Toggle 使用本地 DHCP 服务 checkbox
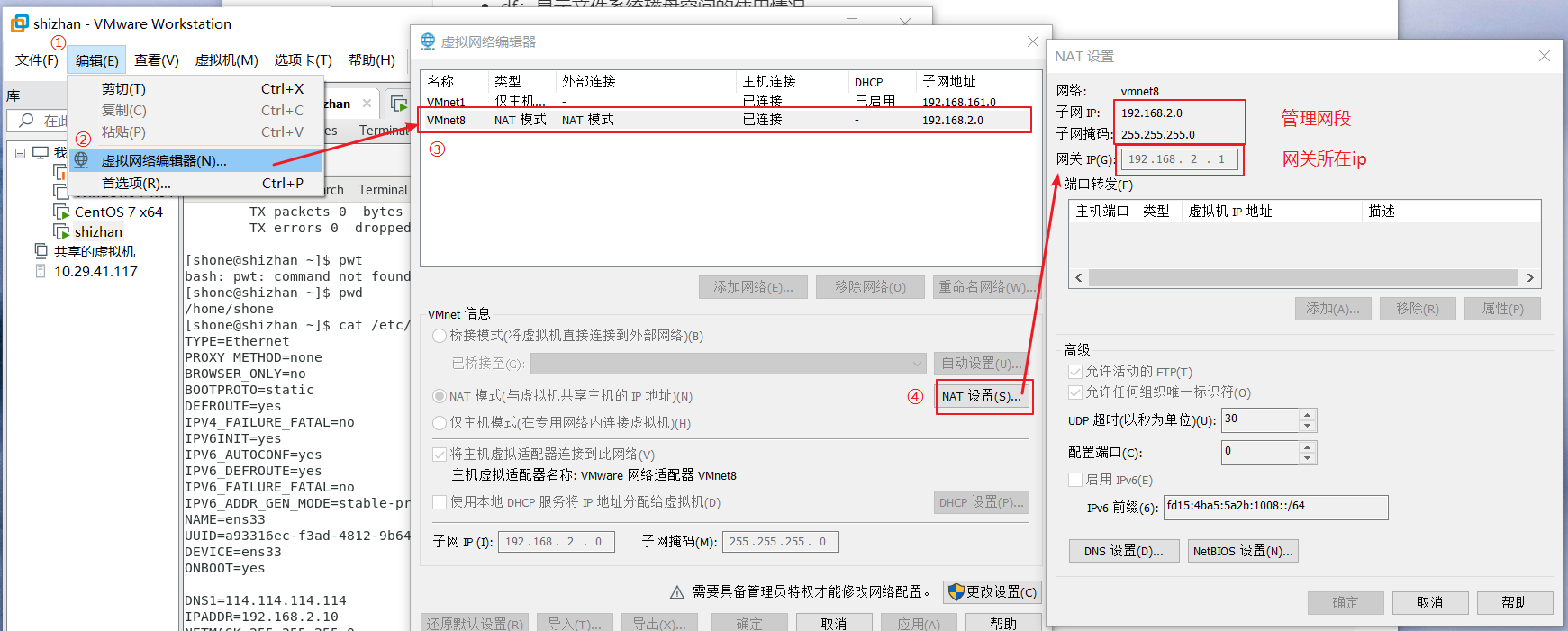The image size is (1568, 631). point(440,502)
